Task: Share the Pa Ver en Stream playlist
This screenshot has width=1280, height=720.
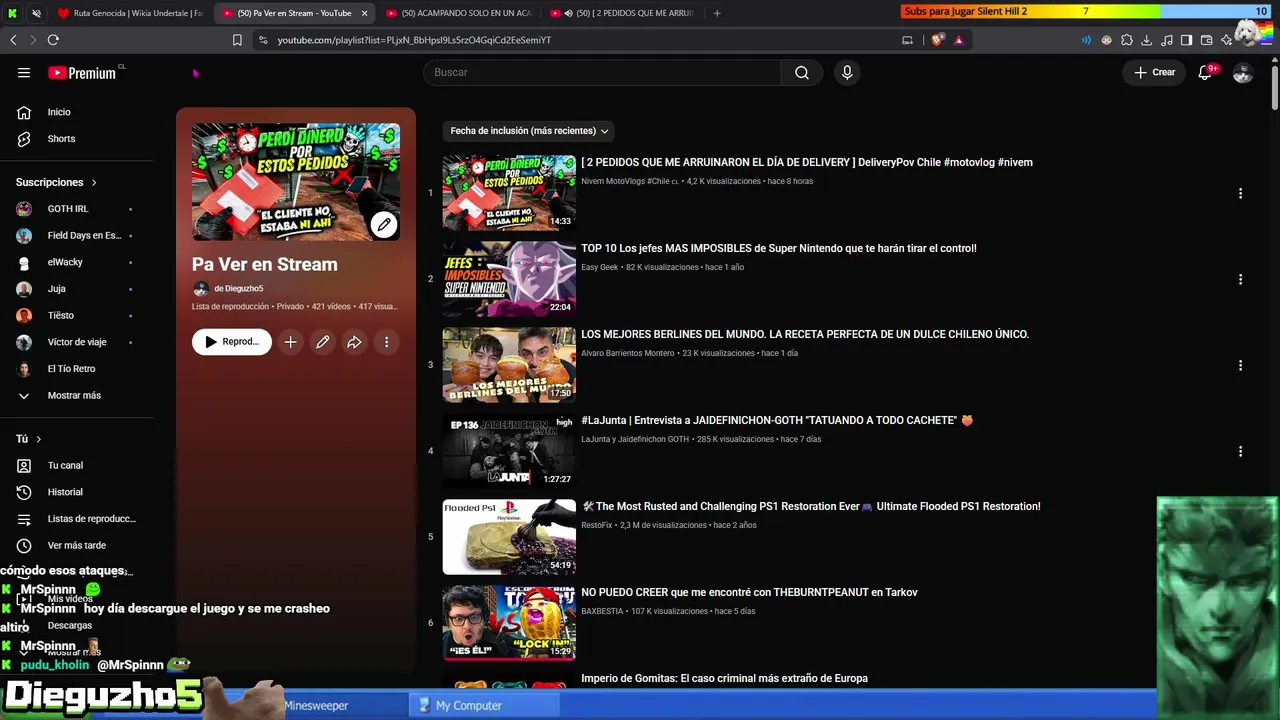Action: (354, 342)
